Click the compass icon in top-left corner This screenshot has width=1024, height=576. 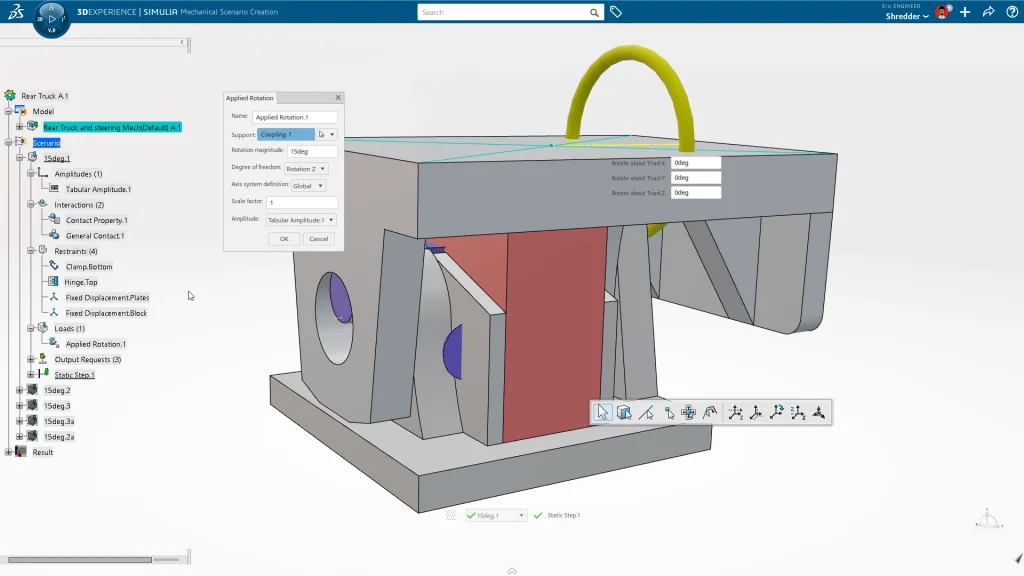pos(52,18)
